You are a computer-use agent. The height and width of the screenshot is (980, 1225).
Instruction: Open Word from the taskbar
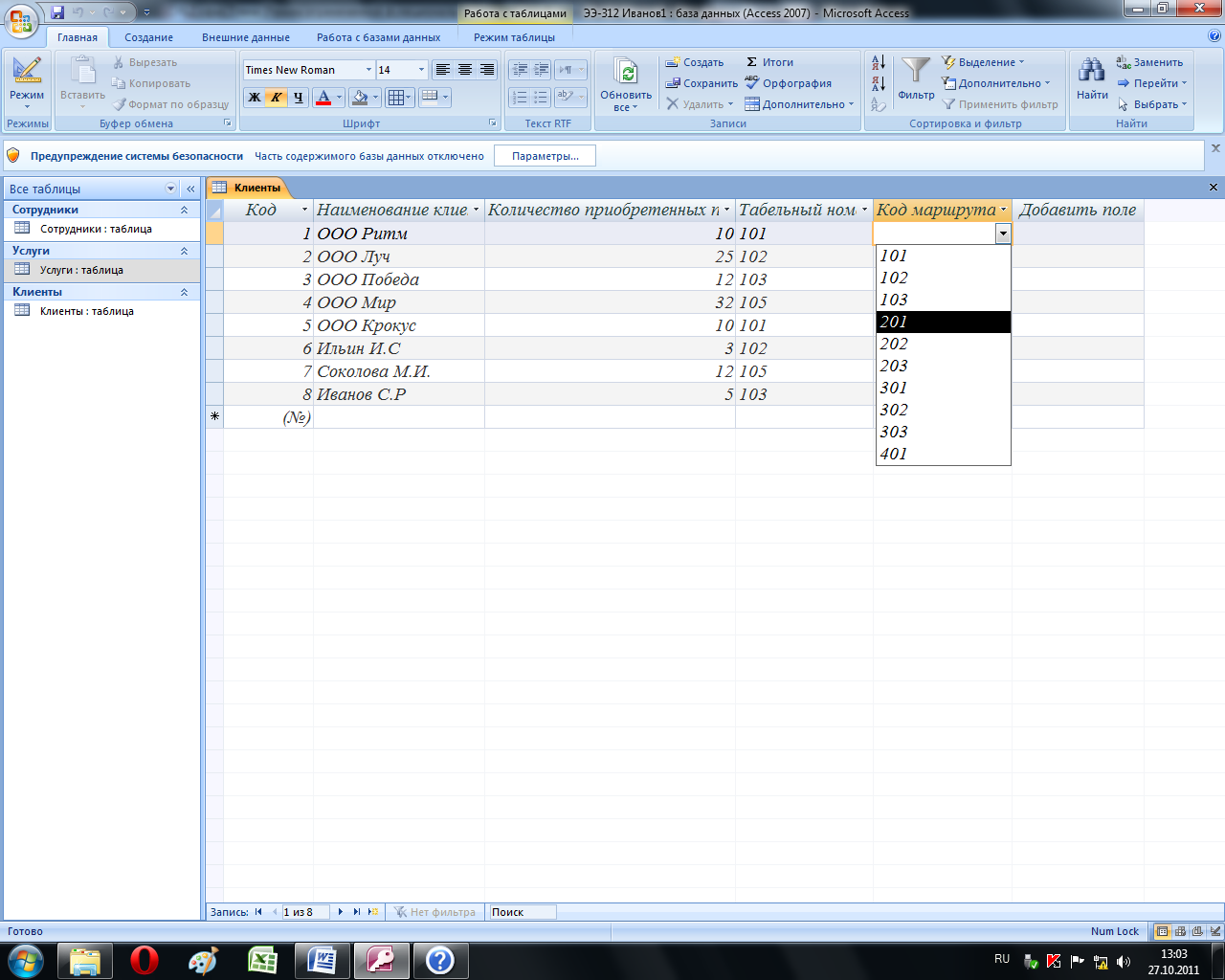pos(323,960)
